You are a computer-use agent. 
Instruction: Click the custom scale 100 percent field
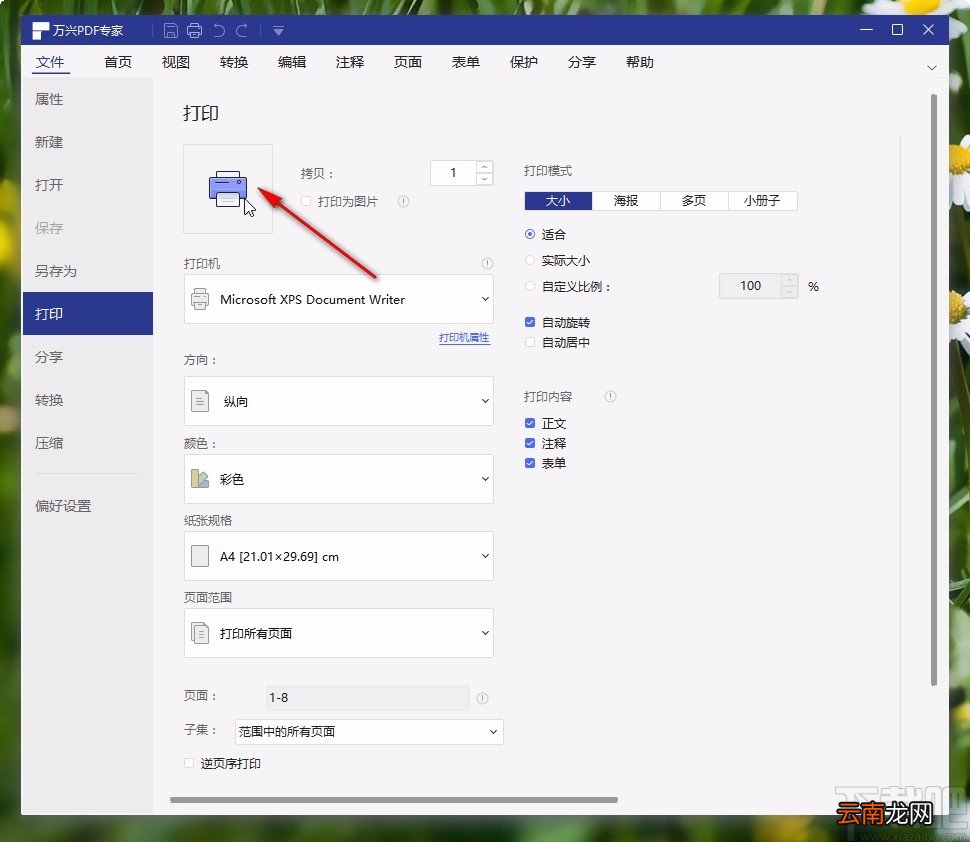tap(750, 286)
